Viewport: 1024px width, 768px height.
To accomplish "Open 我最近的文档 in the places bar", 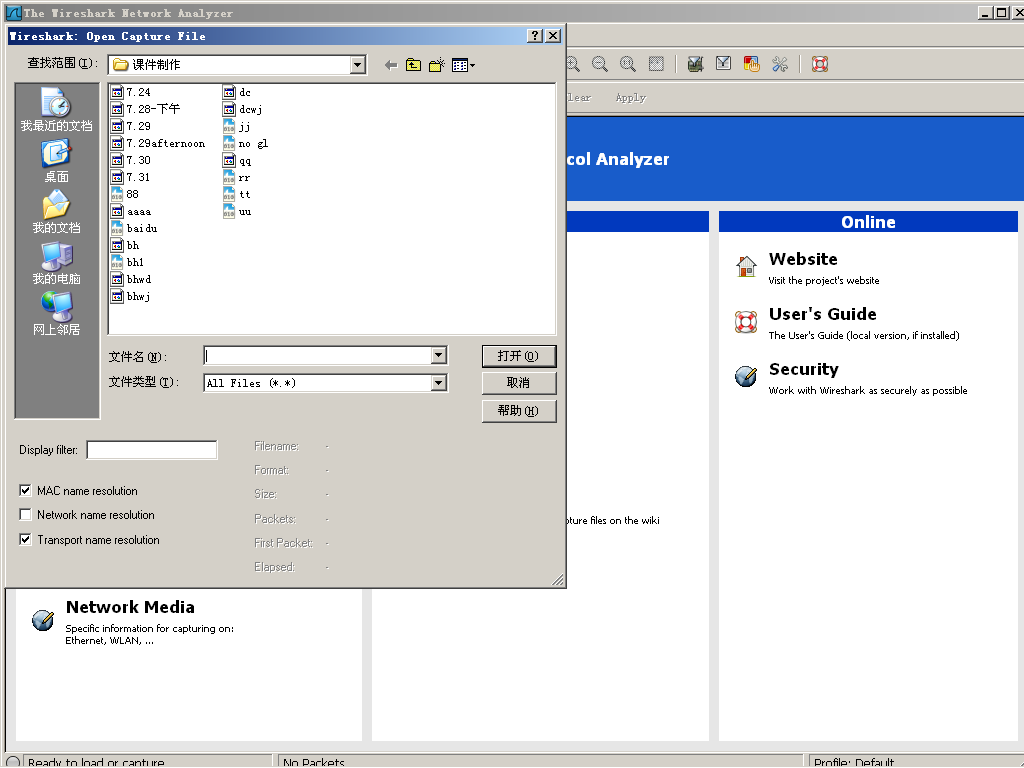I will click(x=57, y=110).
